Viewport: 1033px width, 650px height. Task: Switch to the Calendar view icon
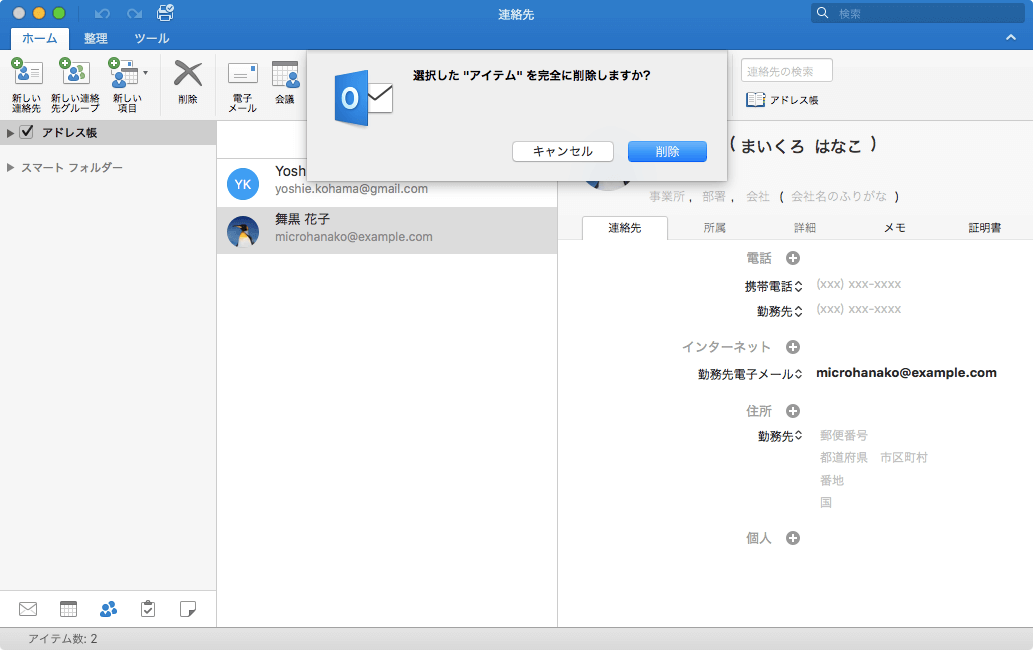pyautogui.click(x=67, y=608)
